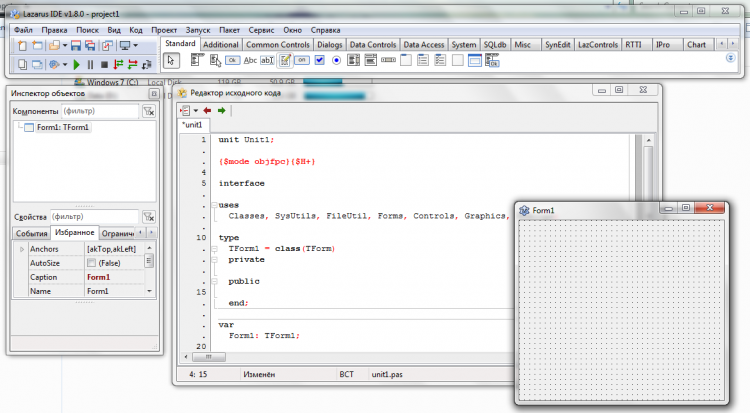Image resolution: width=750 pixels, height=413 pixels.
Task: Switch to the События tab in inspector
Action: point(29,233)
